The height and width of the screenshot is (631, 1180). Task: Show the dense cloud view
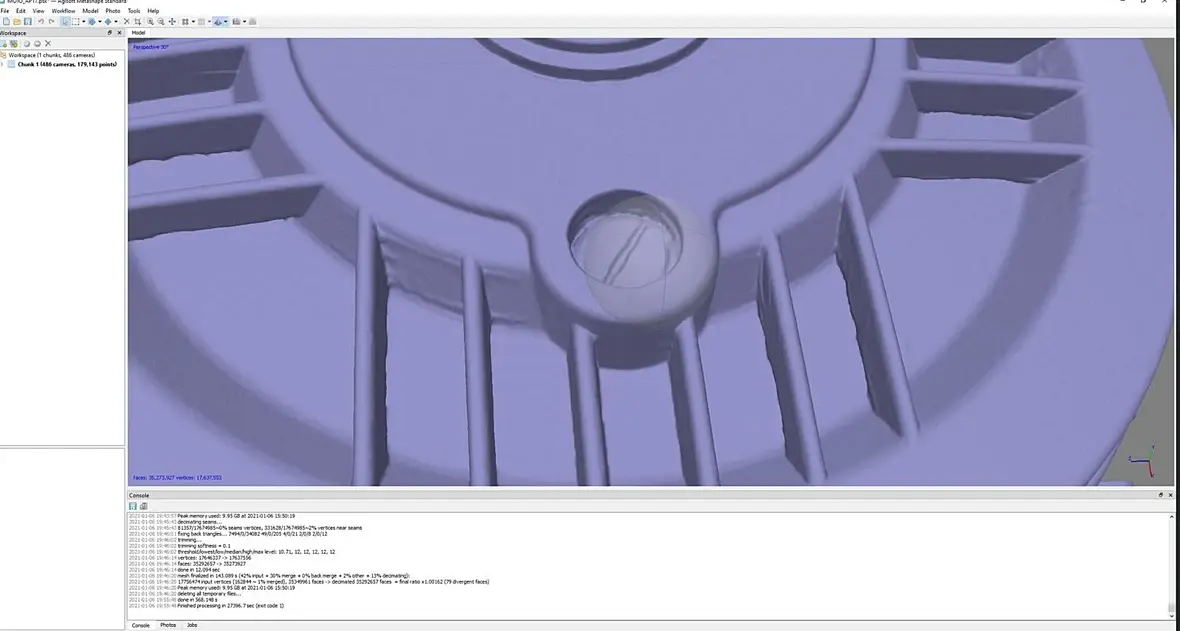click(x=201, y=22)
